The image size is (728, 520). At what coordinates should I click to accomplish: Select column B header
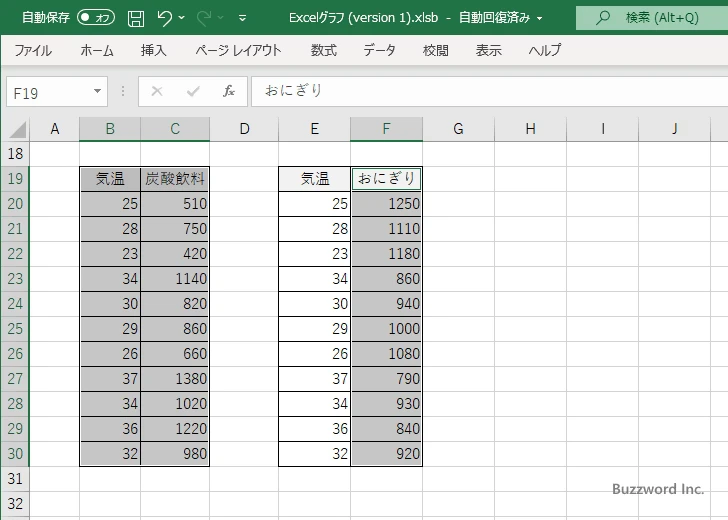[110, 129]
